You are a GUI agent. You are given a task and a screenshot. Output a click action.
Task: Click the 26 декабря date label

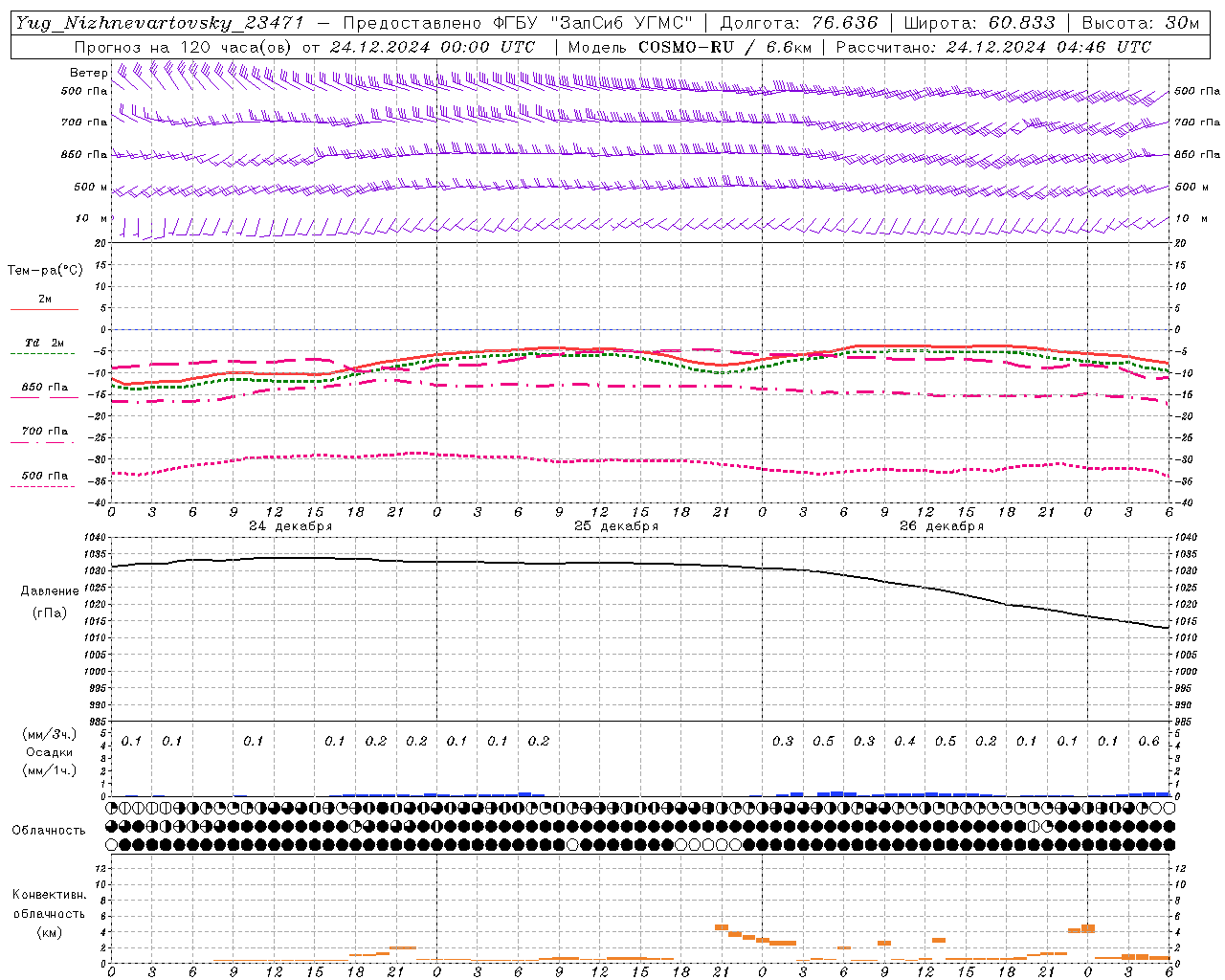coord(942,526)
